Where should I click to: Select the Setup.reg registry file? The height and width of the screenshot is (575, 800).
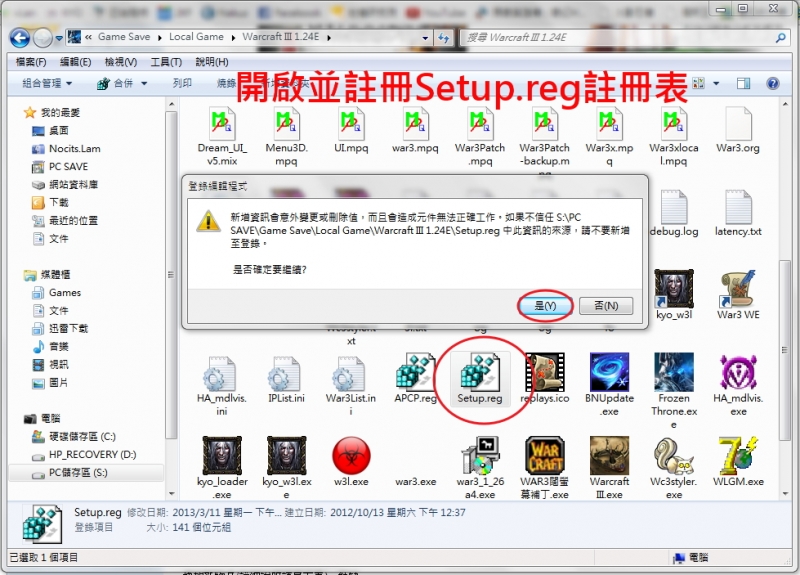point(480,379)
